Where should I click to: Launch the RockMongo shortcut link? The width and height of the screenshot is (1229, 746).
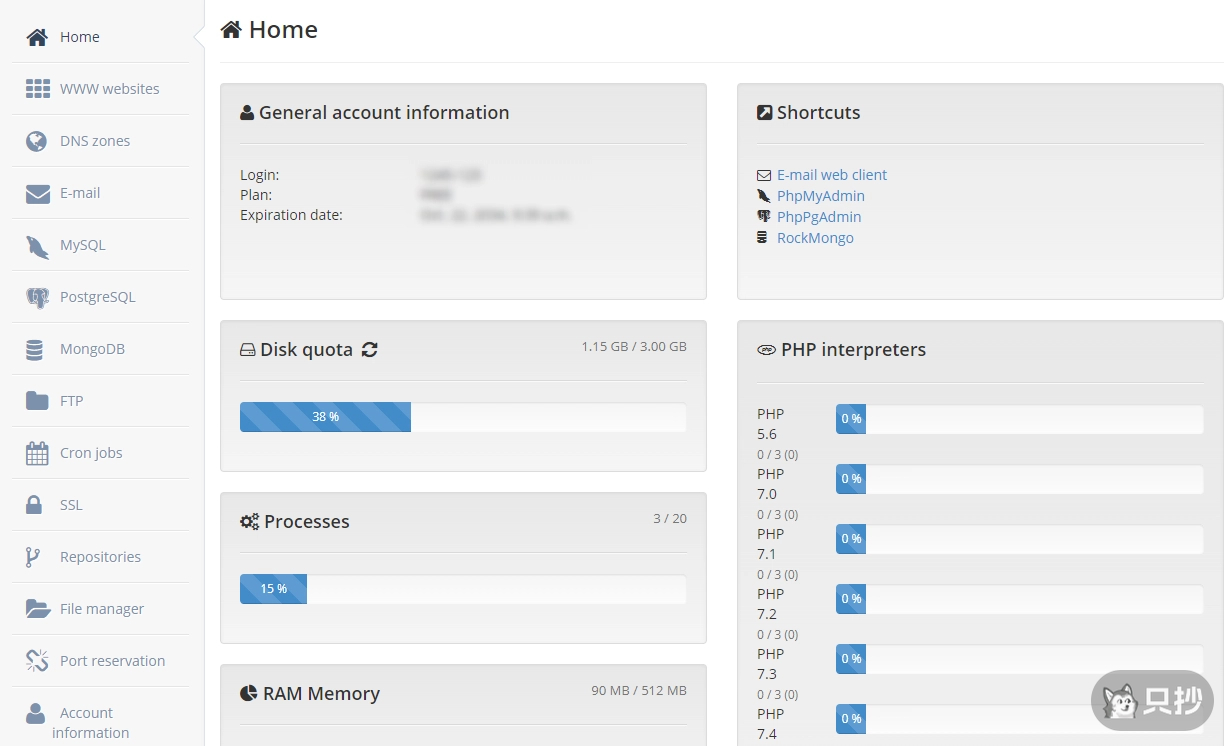pos(815,238)
